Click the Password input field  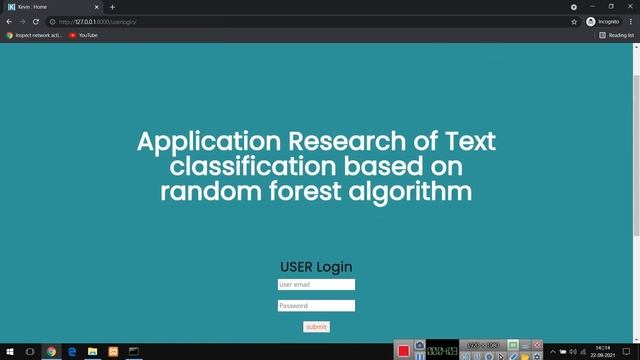[316, 306]
